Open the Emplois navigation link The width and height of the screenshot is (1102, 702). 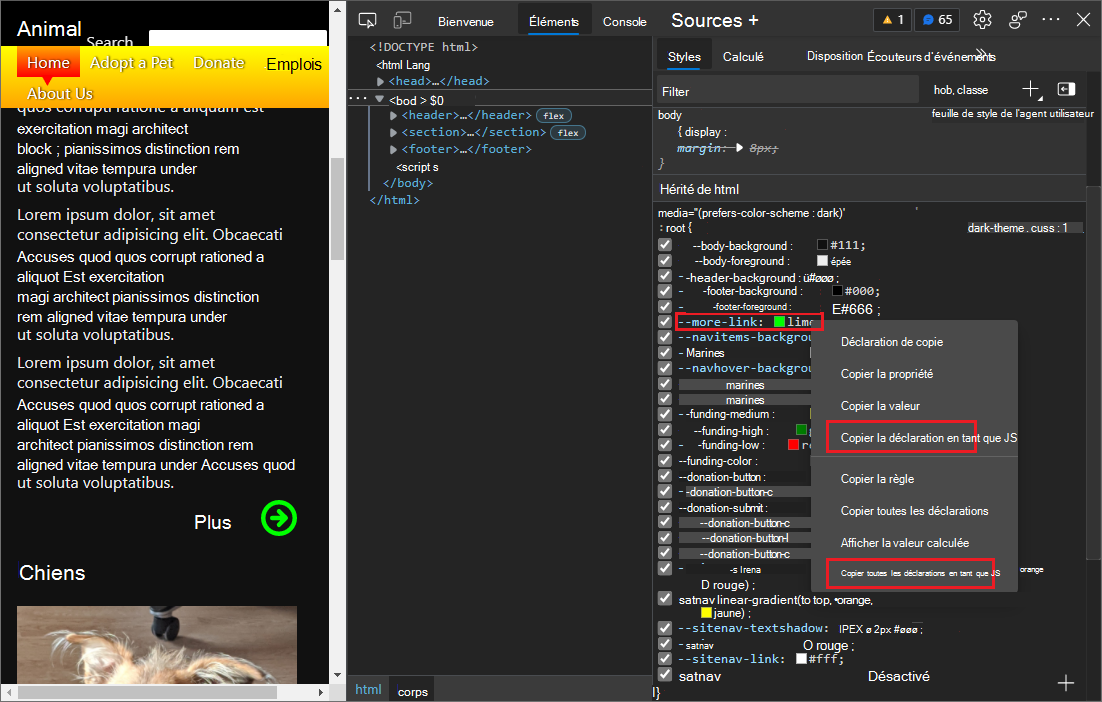[294, 64]
